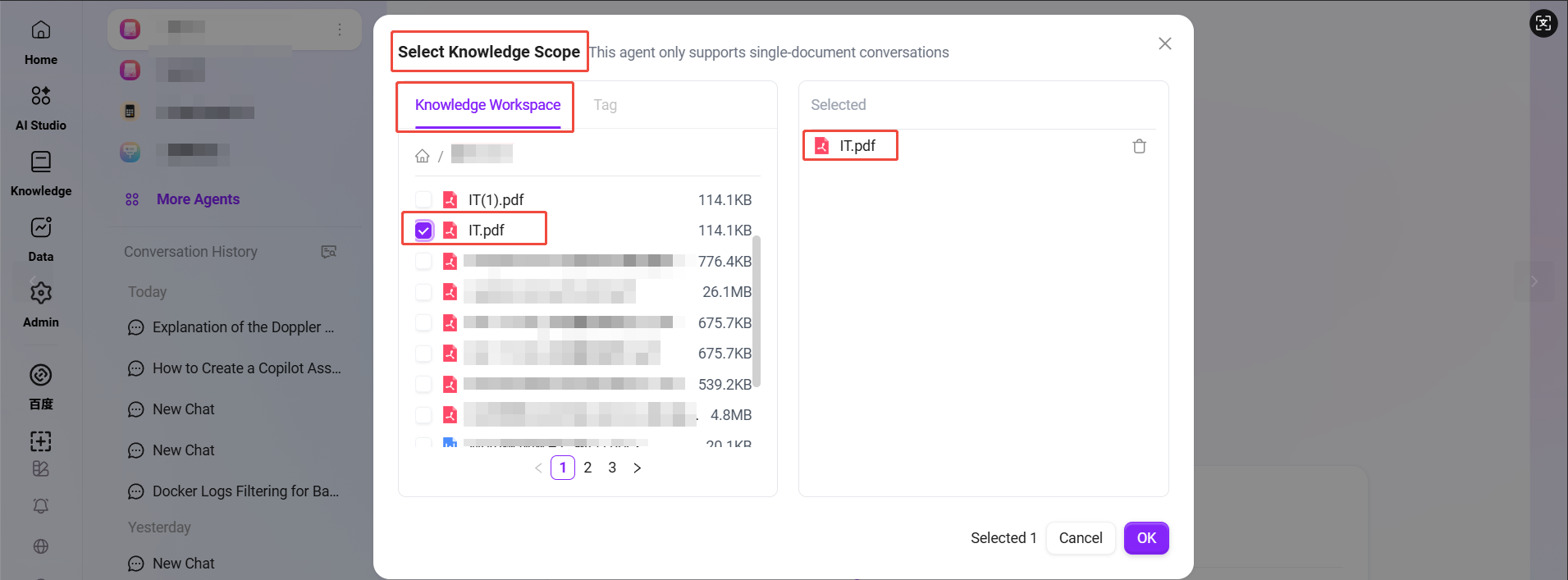The image size is (1568, 580).
Task: Open conversation history search icon
Action: (x=328, y=251)
